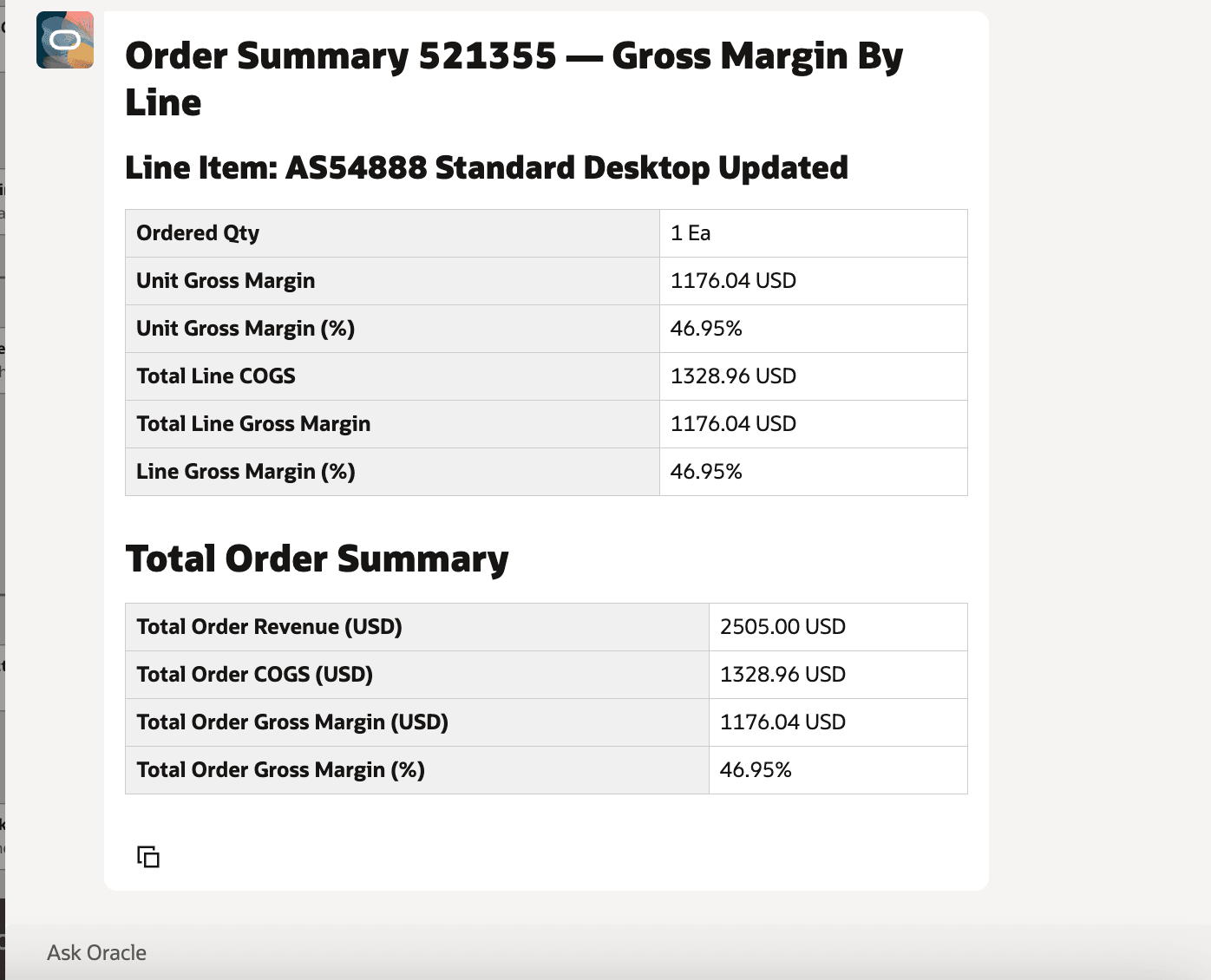Click the 2505.00 USD revenue value
The height and width of the screenshot is (980, 1211).
click(x=782, y=627)
